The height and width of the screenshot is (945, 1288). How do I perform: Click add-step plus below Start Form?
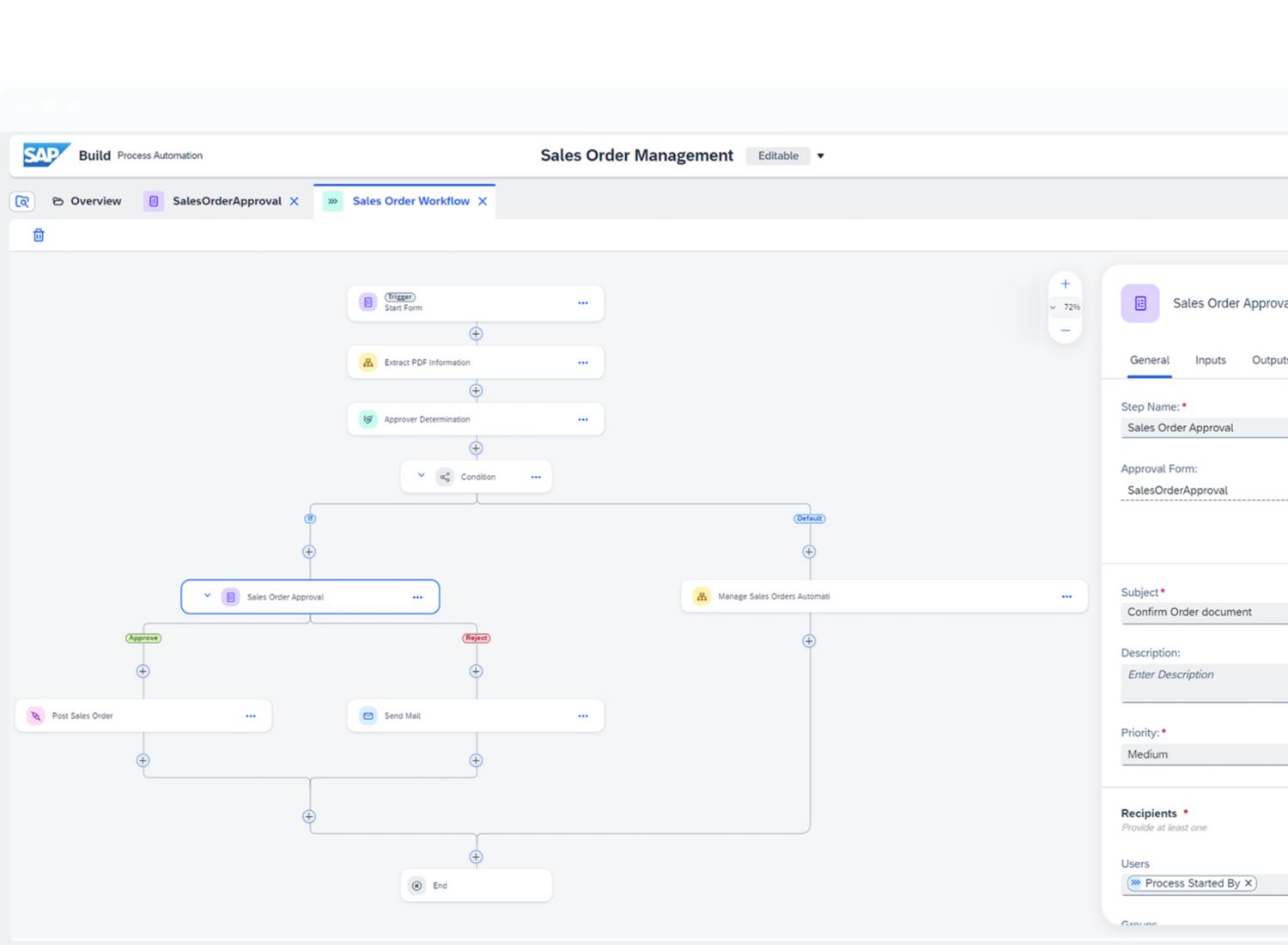click(x=476, y=333)
